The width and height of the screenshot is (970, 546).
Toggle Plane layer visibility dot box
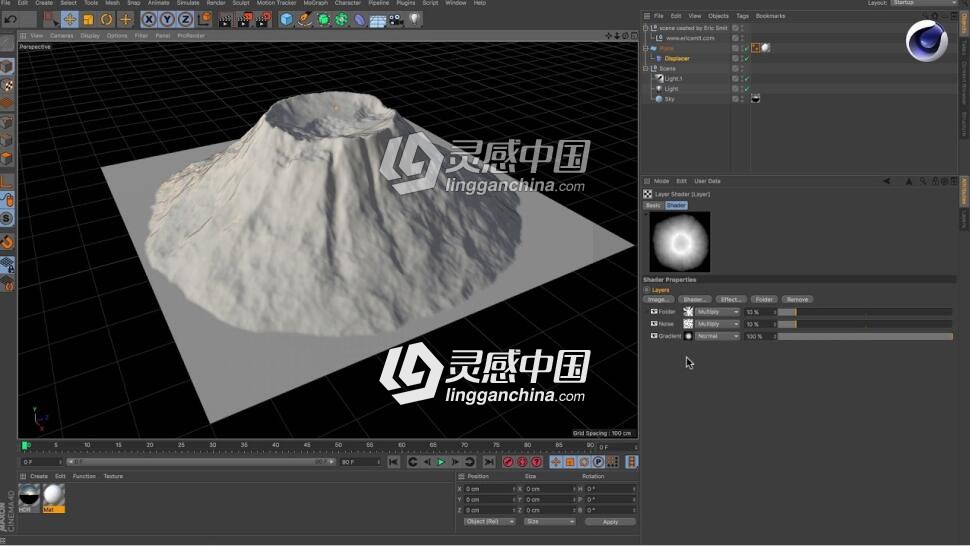click(x=735, y=48)
